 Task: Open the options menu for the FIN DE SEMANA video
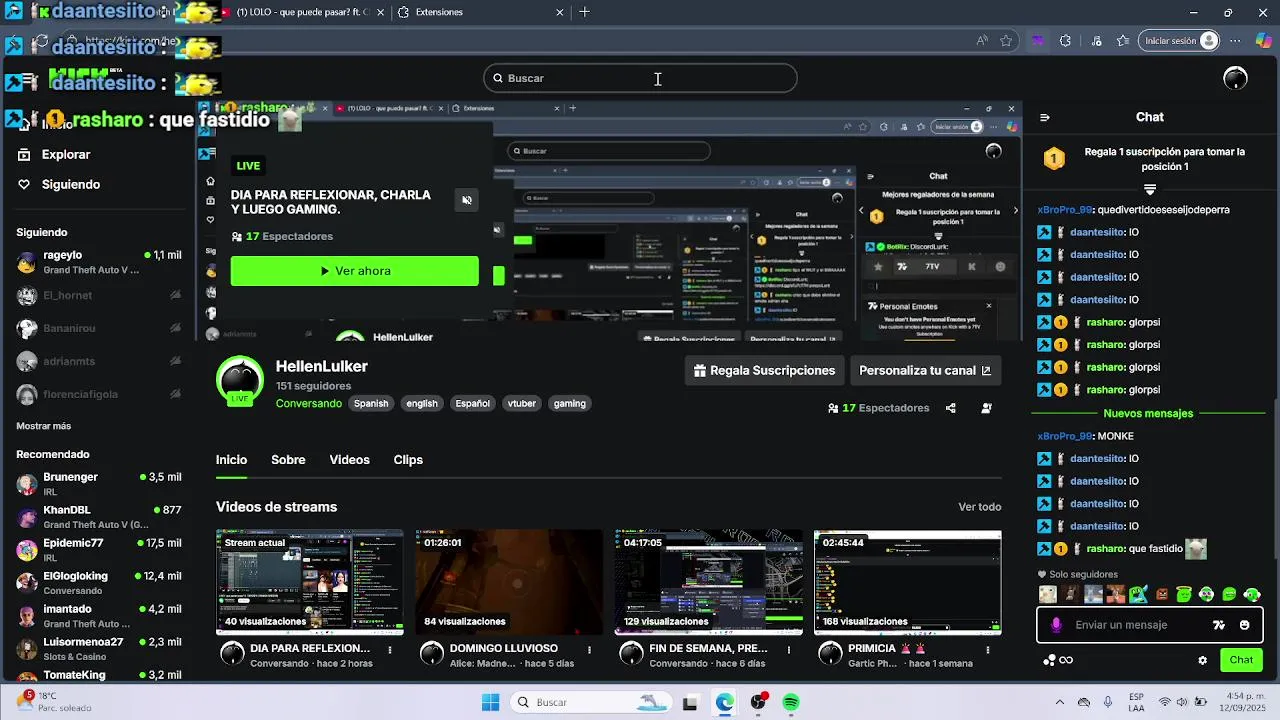click(788, 650)
